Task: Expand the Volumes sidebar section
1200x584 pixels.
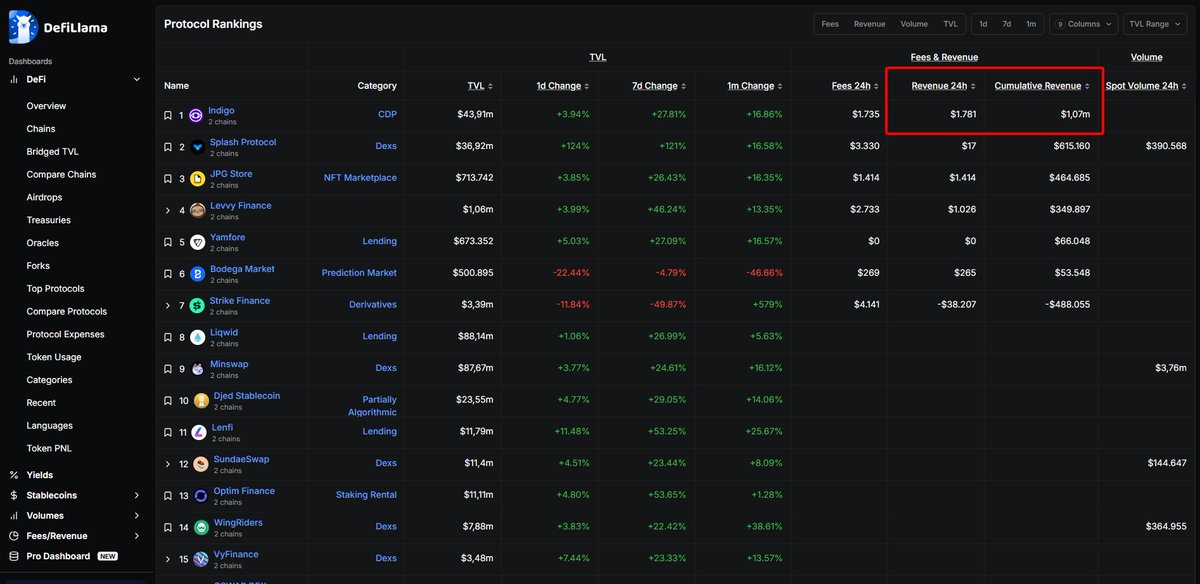Action: (137, 516)
